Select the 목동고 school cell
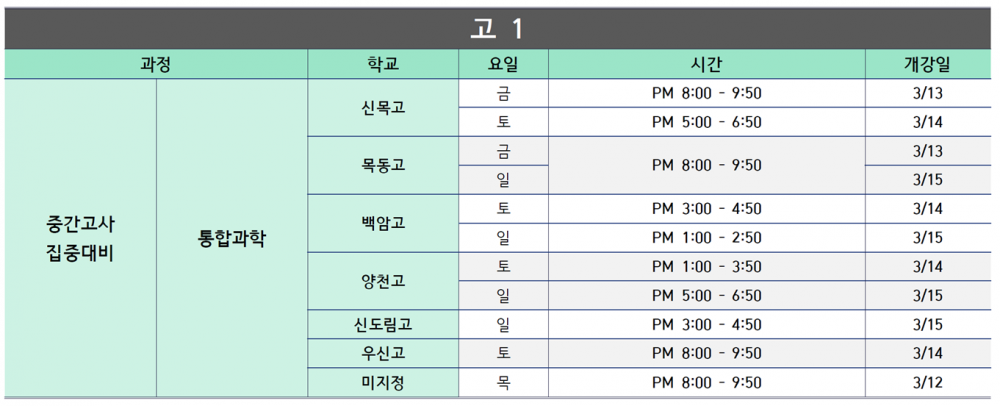1000x406 pixels. click(383, 166)
